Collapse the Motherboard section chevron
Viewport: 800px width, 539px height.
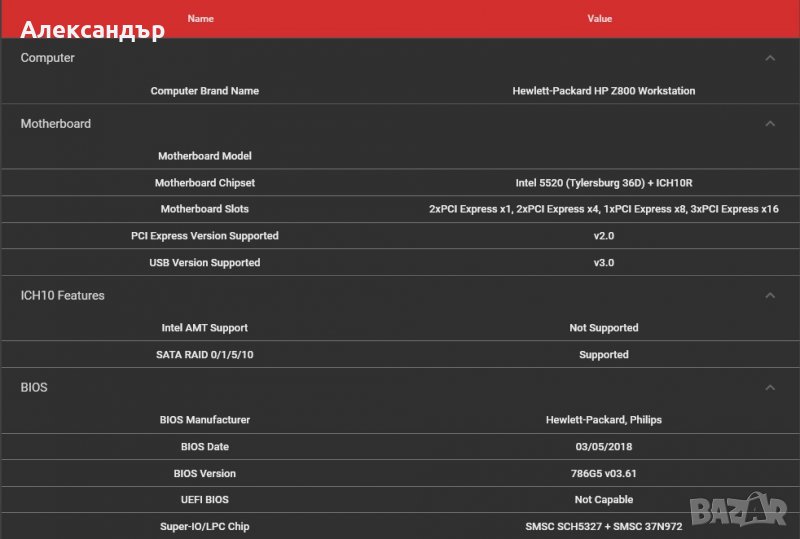point(769,124)
